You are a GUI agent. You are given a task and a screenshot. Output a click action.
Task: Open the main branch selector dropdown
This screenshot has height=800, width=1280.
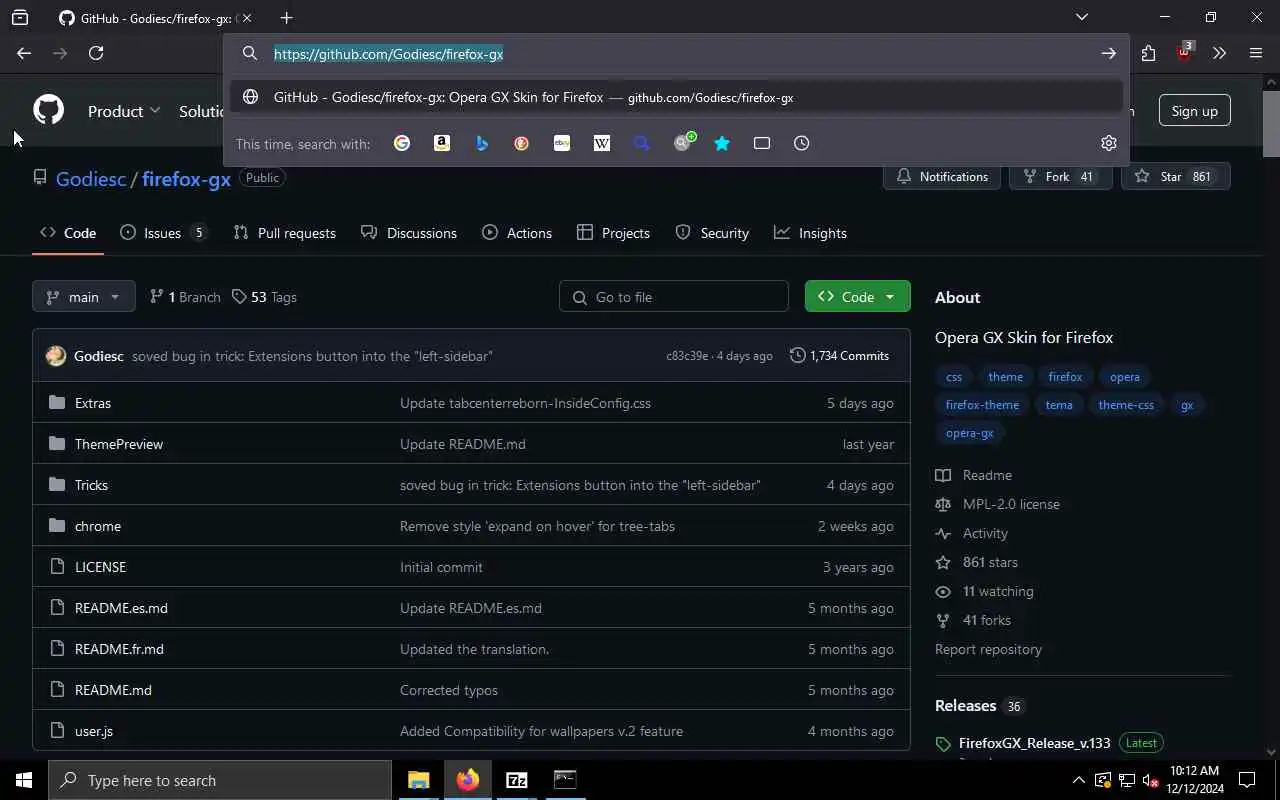[x=83, y=297]
